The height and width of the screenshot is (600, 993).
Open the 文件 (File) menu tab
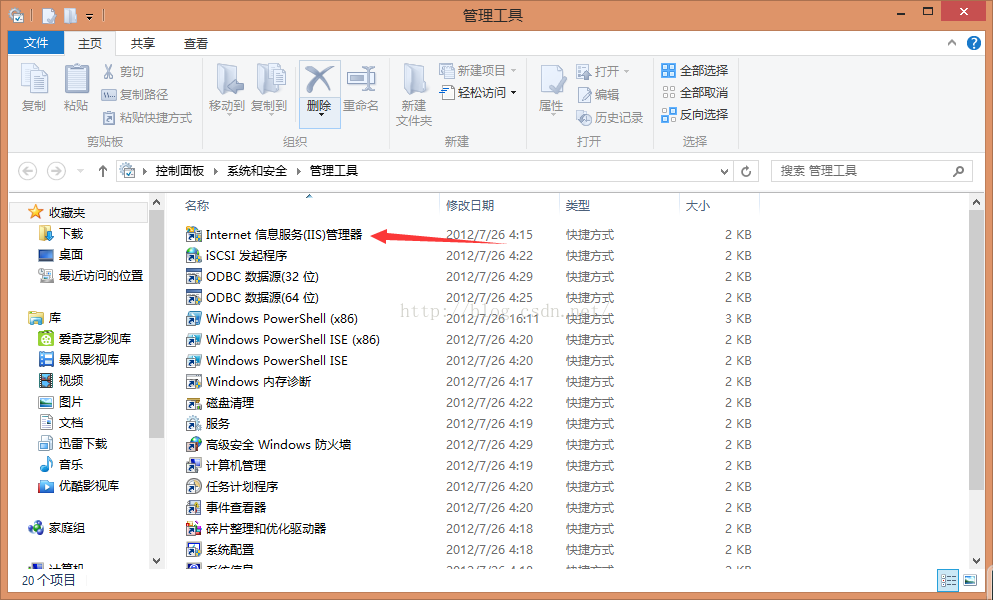coord(36,42)
